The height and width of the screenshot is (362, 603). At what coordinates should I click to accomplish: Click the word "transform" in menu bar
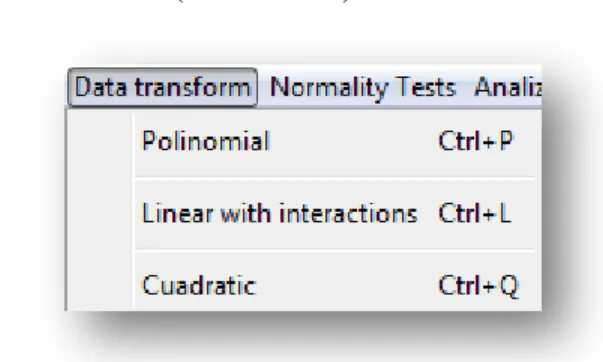click(x=192, y=87)
